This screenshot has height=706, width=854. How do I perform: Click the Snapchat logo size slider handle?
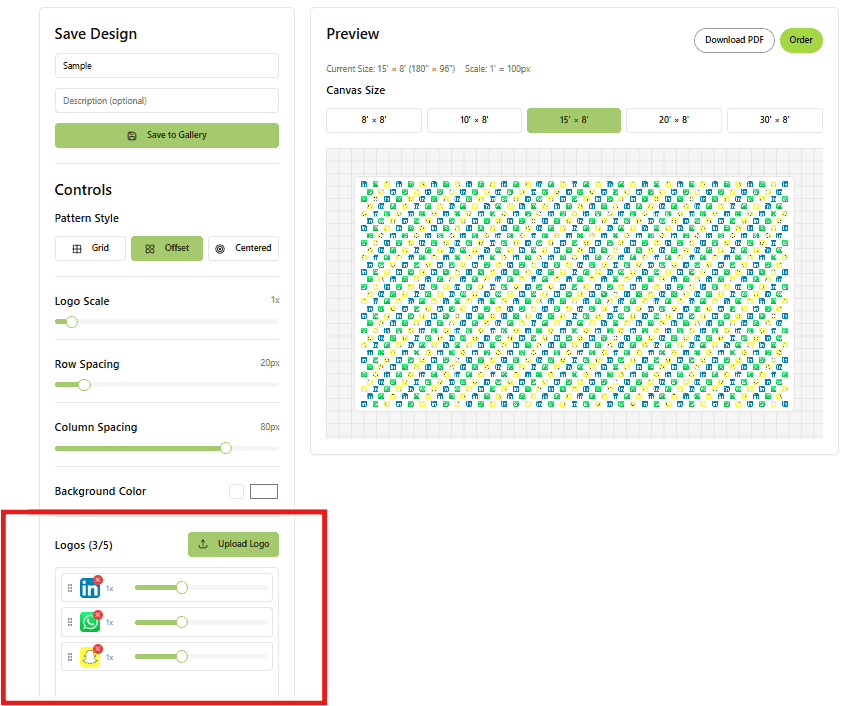coord(182,656)
